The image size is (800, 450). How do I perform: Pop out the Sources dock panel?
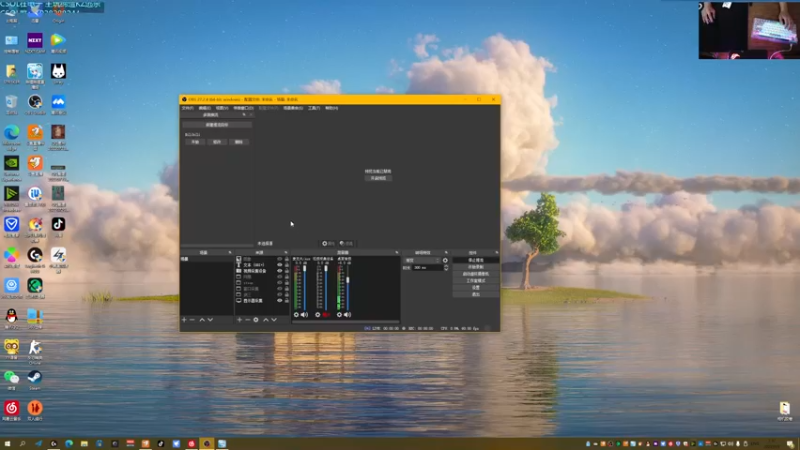tap(286, 253)
